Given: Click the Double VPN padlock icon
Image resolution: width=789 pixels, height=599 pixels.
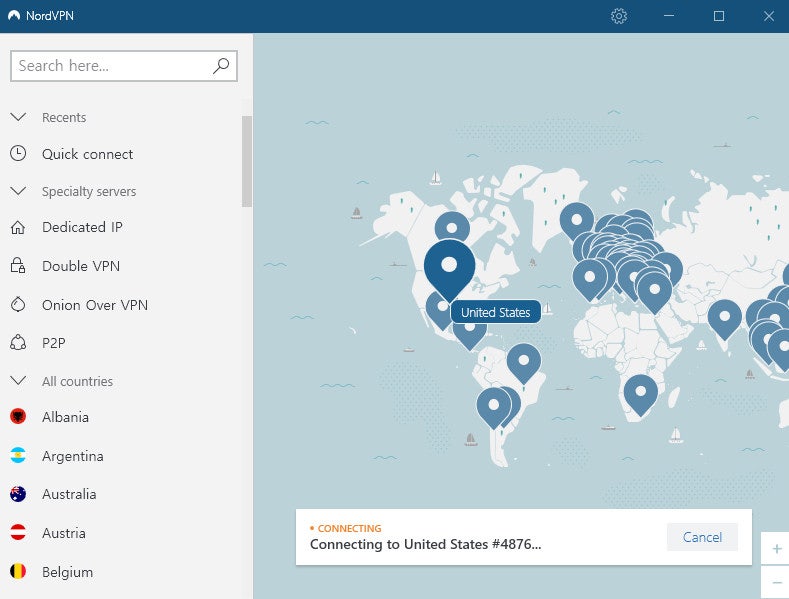Looking at the screenshot, I should tap(18, 265).
